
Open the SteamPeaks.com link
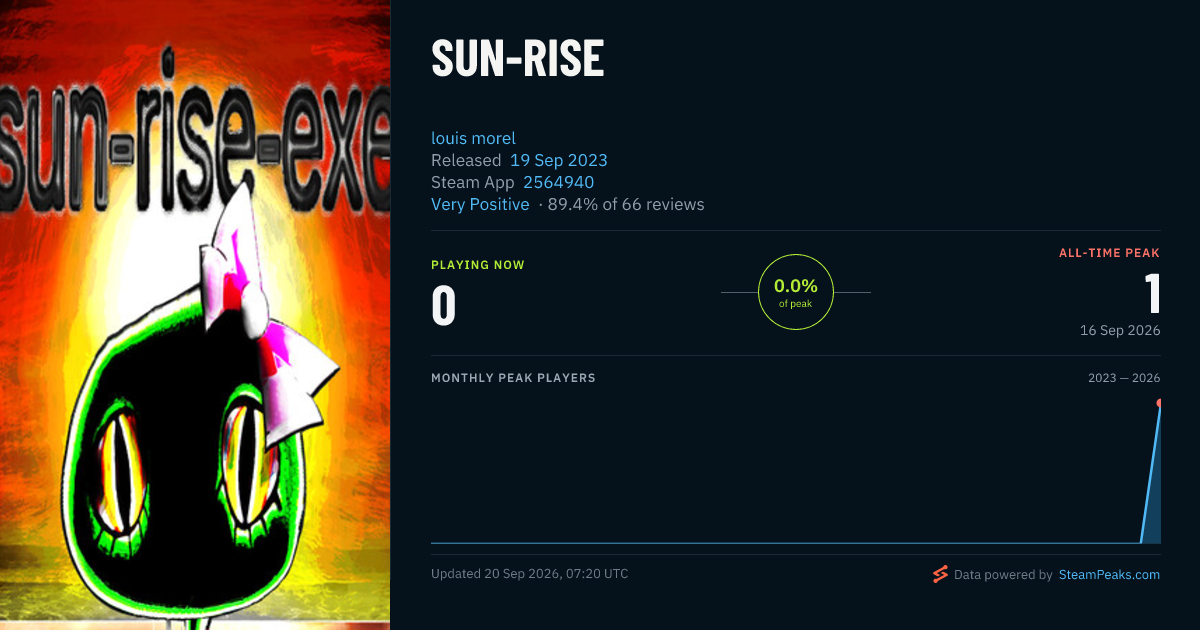point(1109,575)
